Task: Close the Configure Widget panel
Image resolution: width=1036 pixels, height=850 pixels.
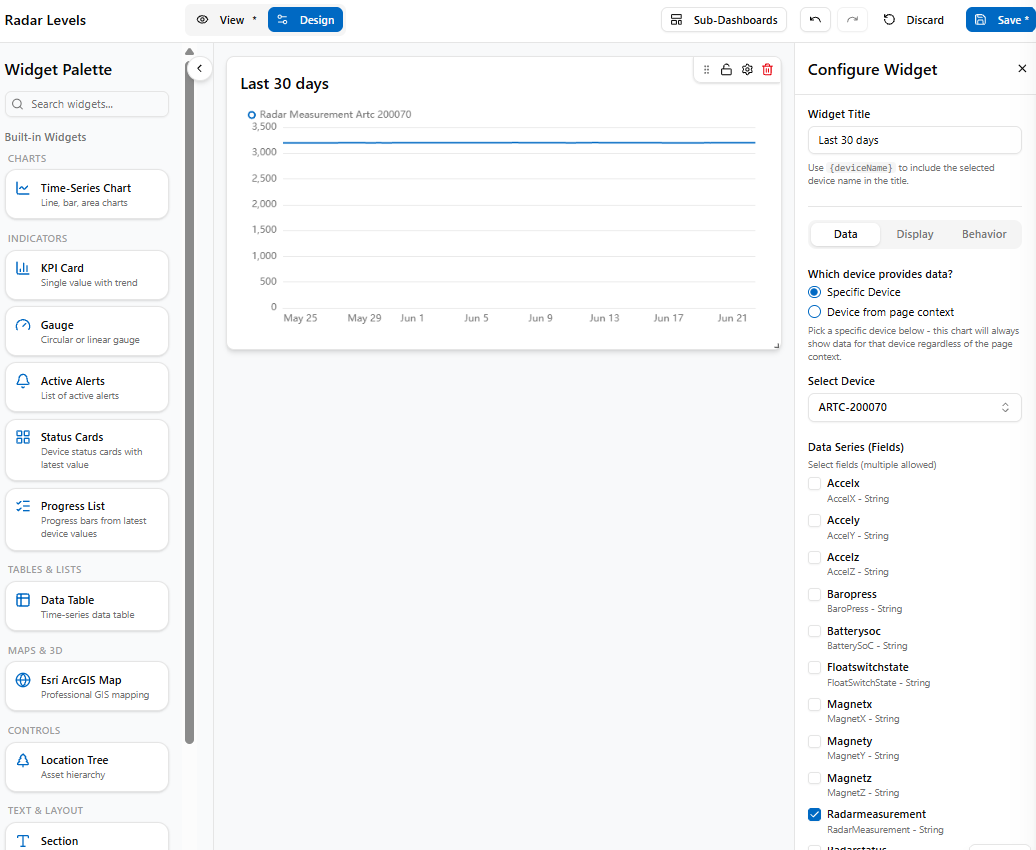Action: pyautogui.click(x=1022, y=68)
